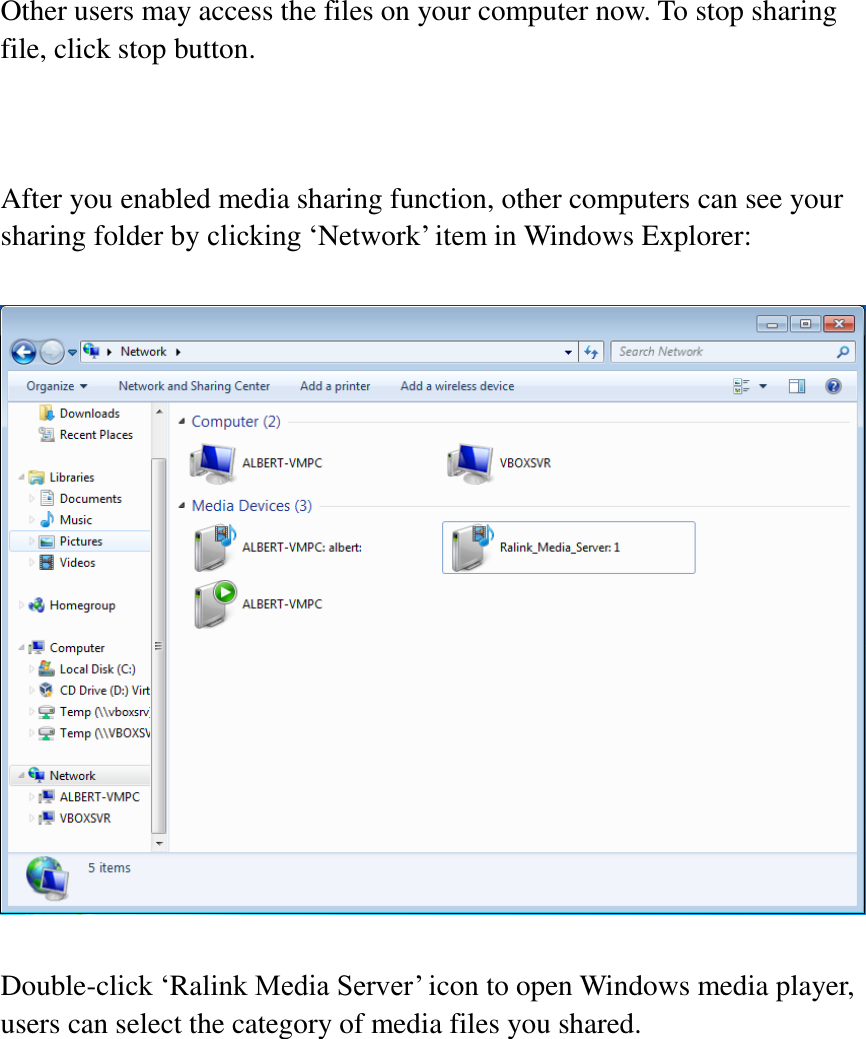Select Temp (\\VBOXSV mapped drive
Screen dimensions: 866x1039
coord(94,733)
